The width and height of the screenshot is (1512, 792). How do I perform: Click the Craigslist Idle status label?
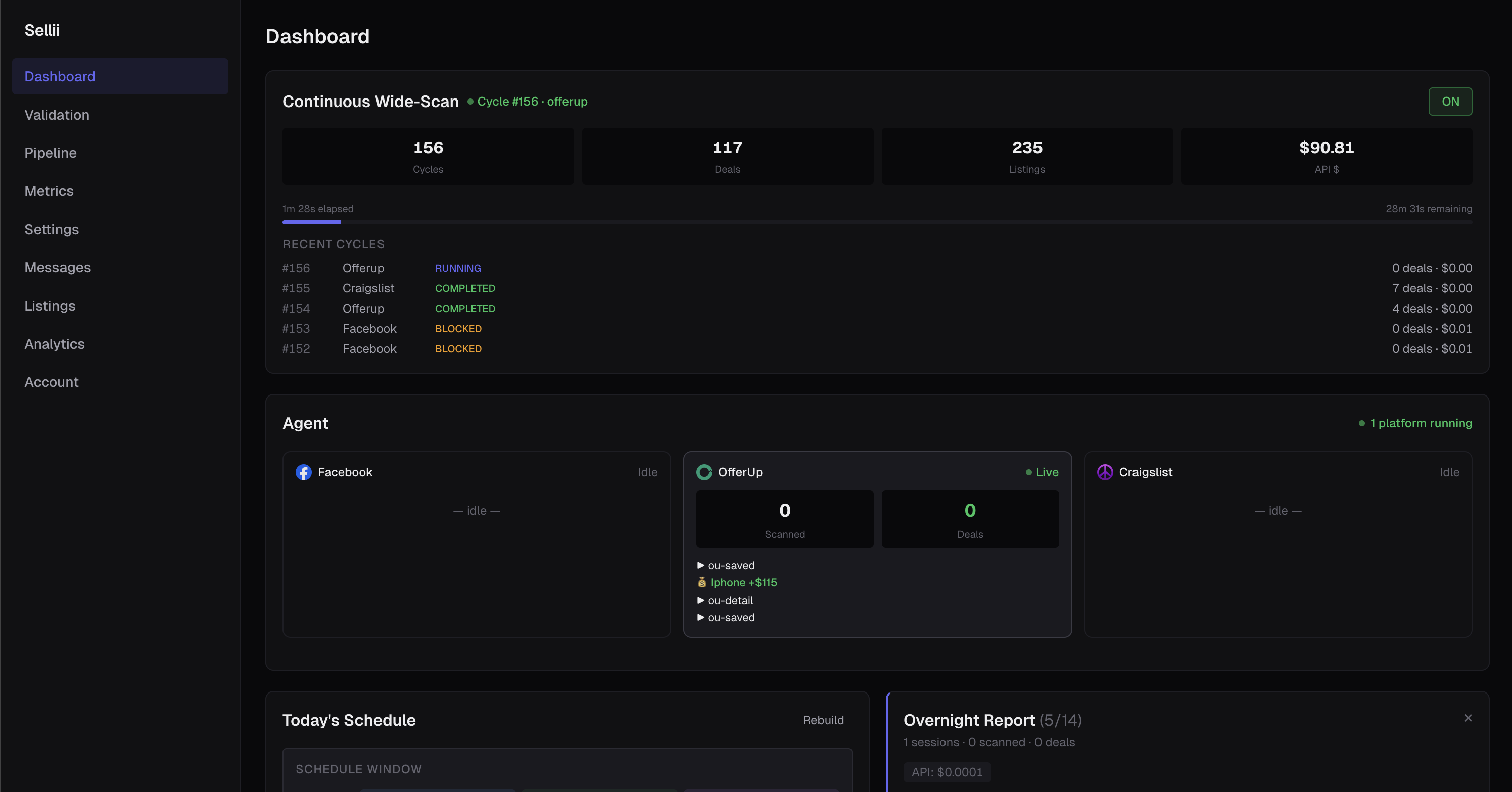[x=1449, y=472]
